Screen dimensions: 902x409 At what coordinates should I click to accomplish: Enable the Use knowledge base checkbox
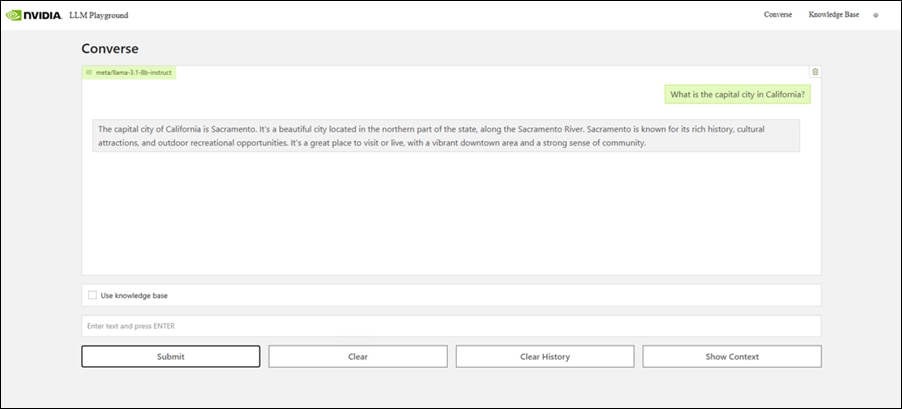(x=92, y=295)
